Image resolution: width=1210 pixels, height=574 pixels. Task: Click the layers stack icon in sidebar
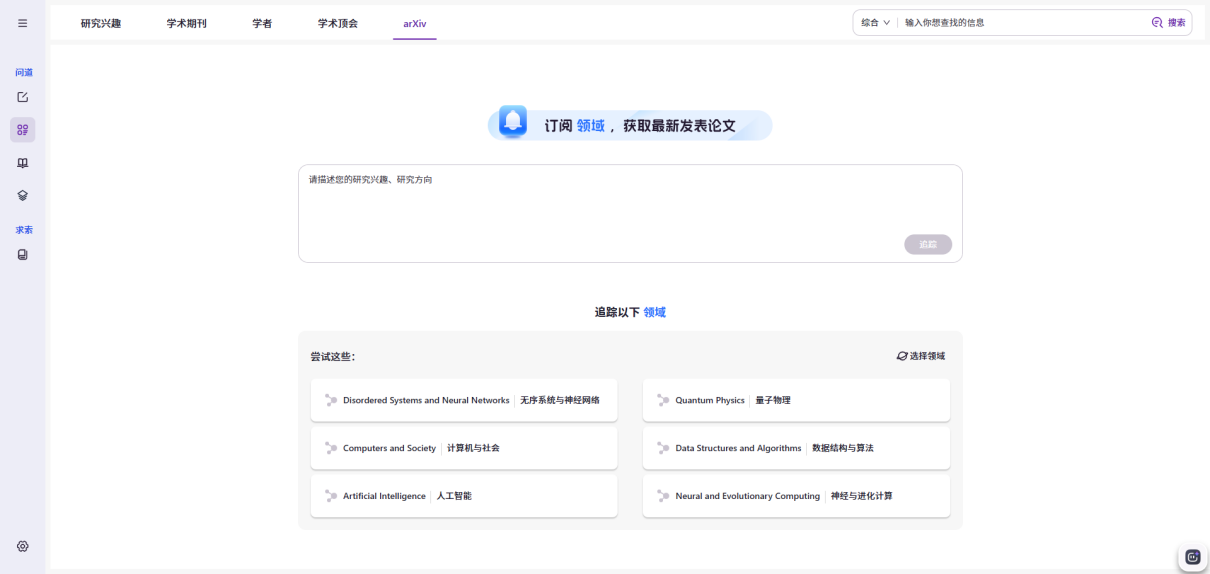(x=23, y=195)
